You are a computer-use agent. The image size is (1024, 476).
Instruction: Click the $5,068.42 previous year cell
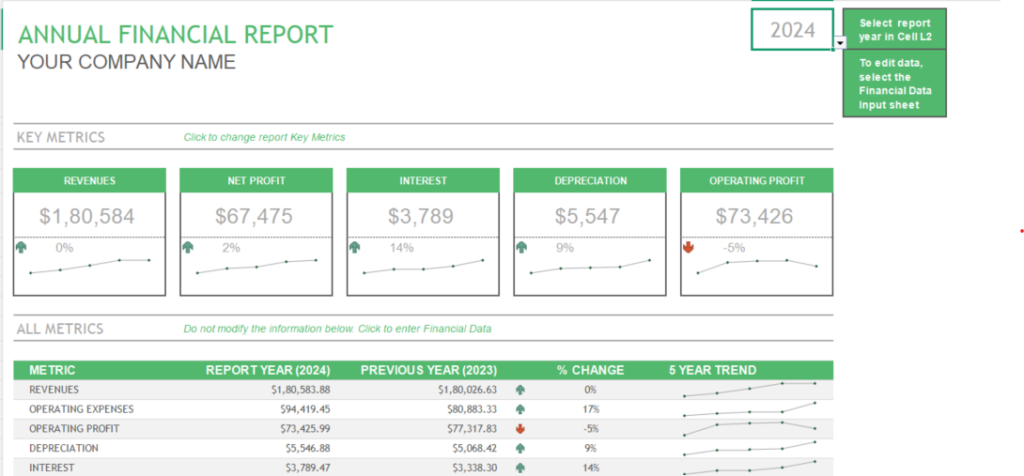pos(474,449)
